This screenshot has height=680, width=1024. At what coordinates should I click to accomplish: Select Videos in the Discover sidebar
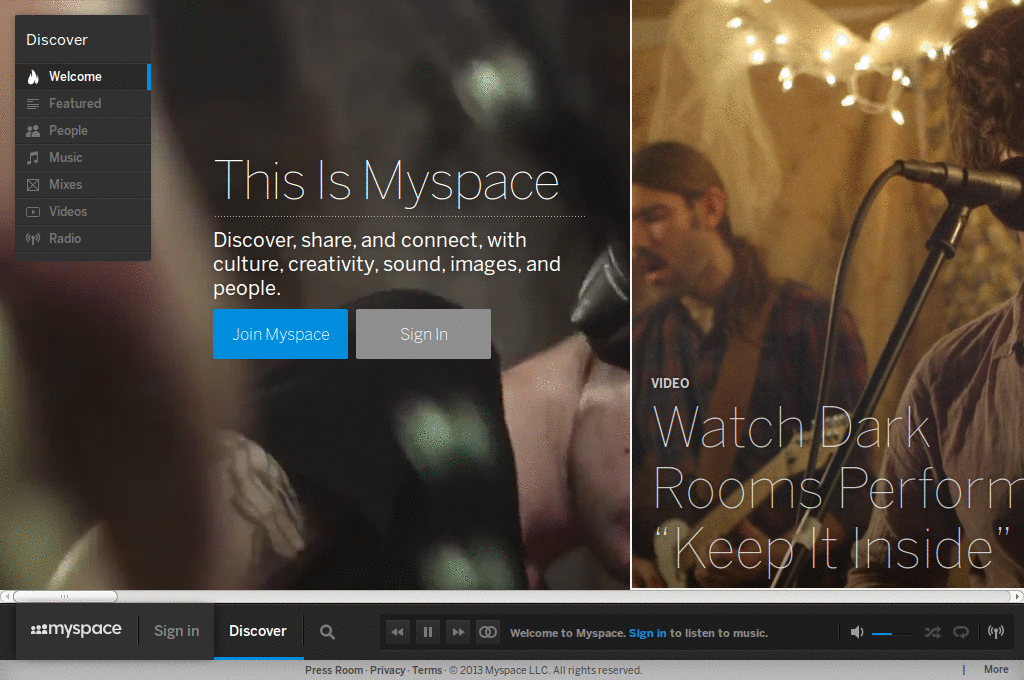(83, 212)
